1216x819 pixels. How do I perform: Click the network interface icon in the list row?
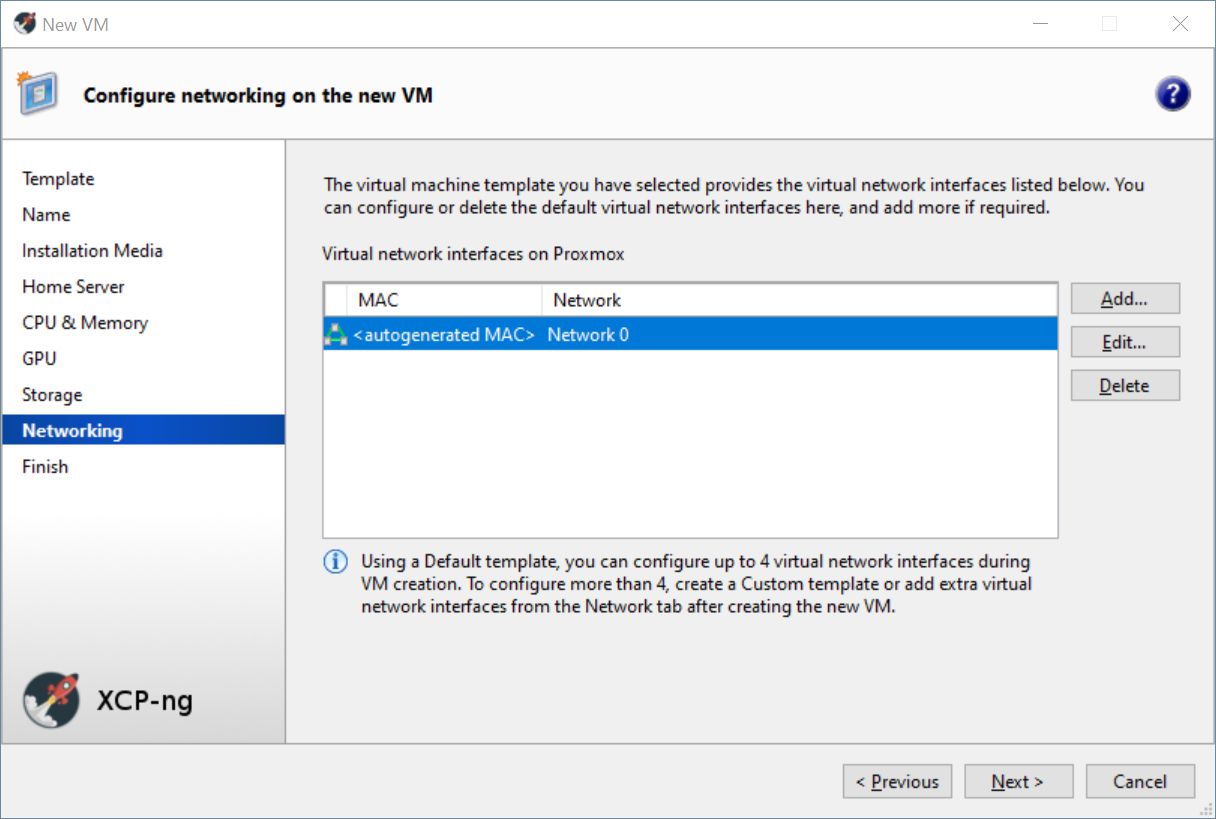(337, 335)
